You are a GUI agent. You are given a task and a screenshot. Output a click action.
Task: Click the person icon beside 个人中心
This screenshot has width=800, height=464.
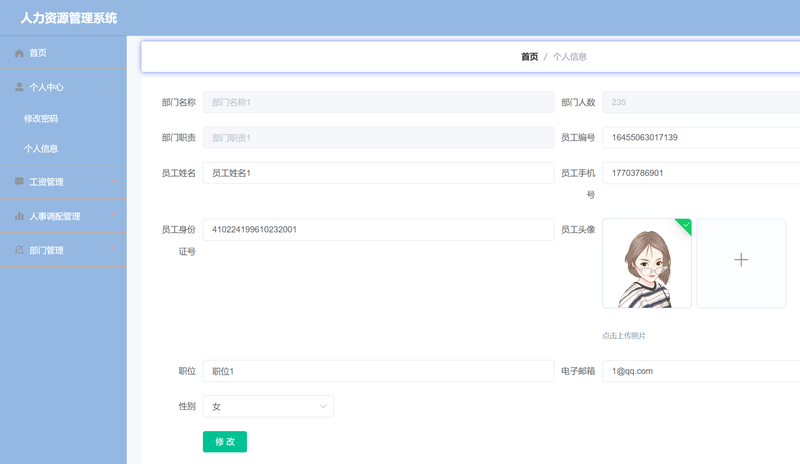(19, 87)
